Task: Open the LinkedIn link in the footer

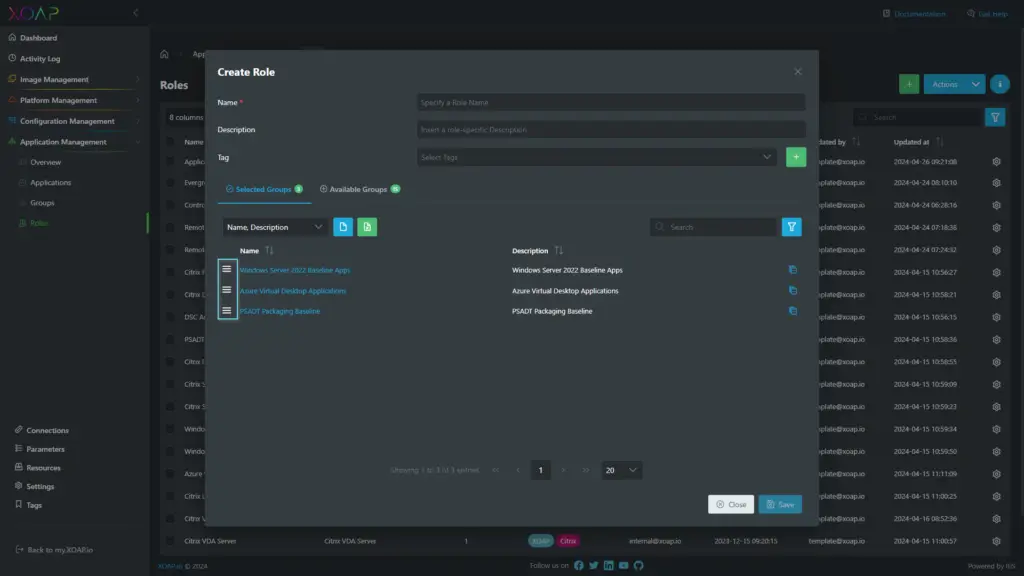Action: (x=609, y=566)
